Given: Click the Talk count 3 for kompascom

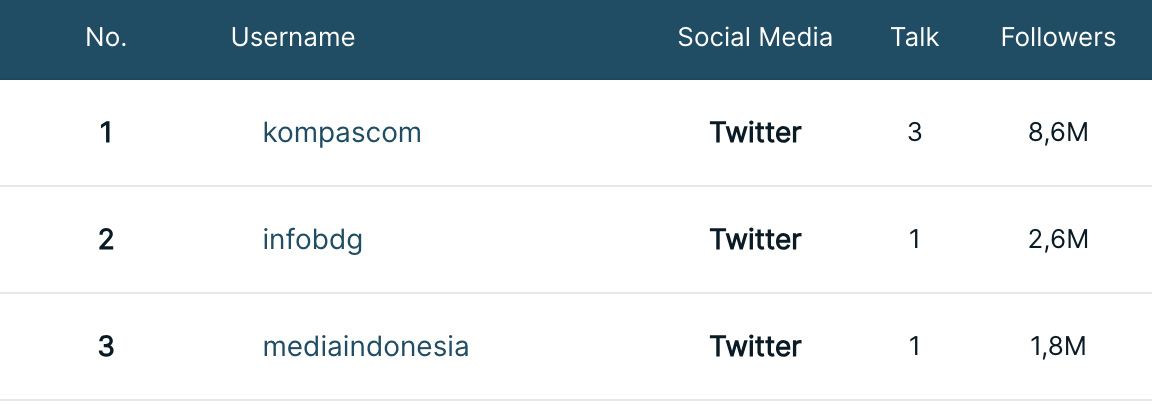Looking at the screenshot, I should [x=914, y=133].
